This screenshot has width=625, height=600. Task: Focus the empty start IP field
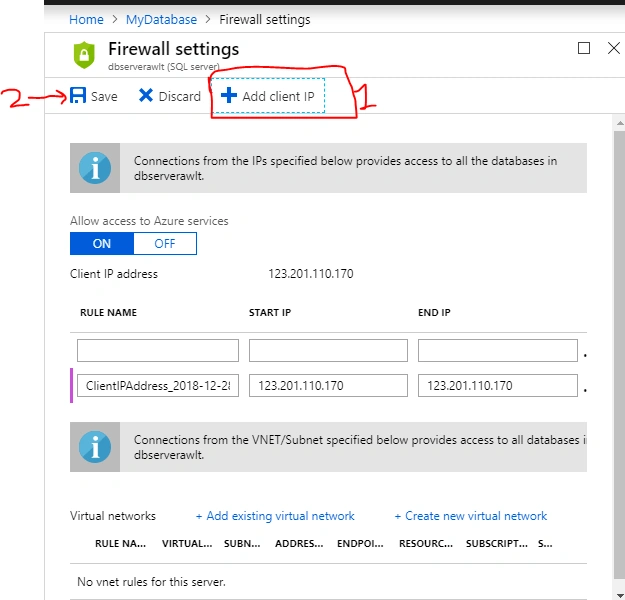tap(328, 350)
